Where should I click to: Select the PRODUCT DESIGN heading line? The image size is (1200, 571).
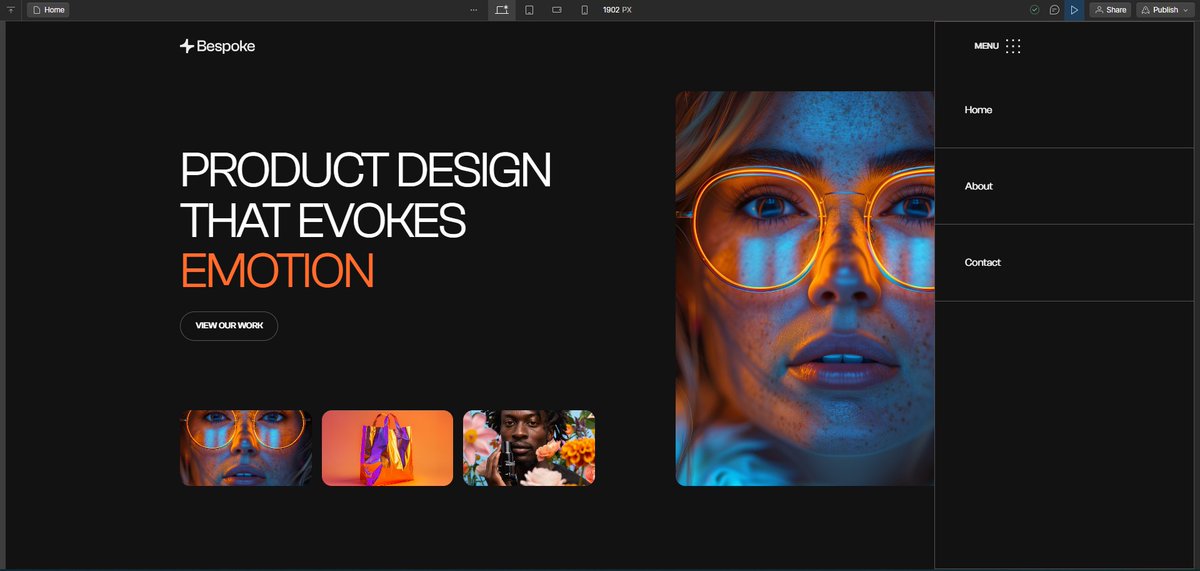(366, 170)
